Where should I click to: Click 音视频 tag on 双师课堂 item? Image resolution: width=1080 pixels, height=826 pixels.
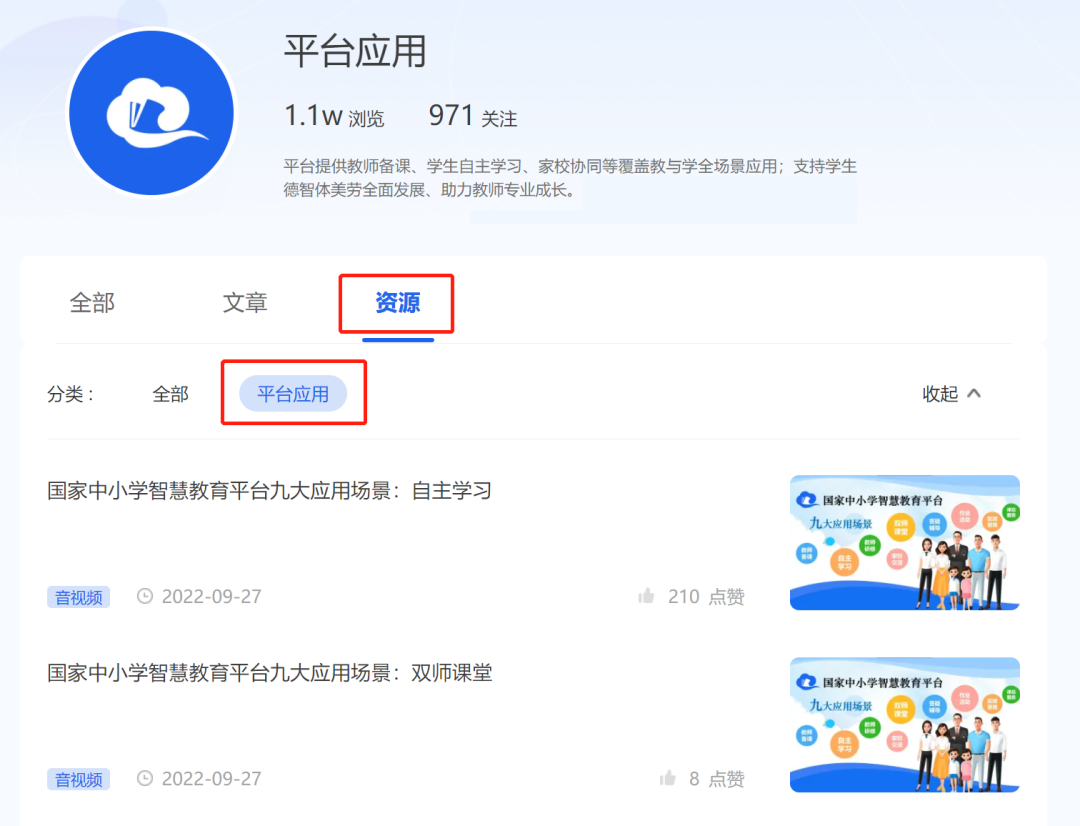(x=78, y=779)
